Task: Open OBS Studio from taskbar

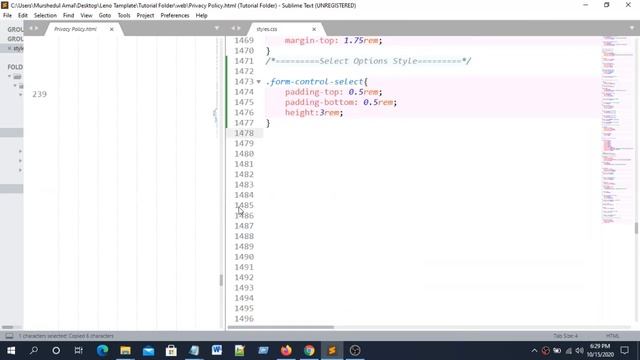Action: pyautogui.click(x=355, y=351)
